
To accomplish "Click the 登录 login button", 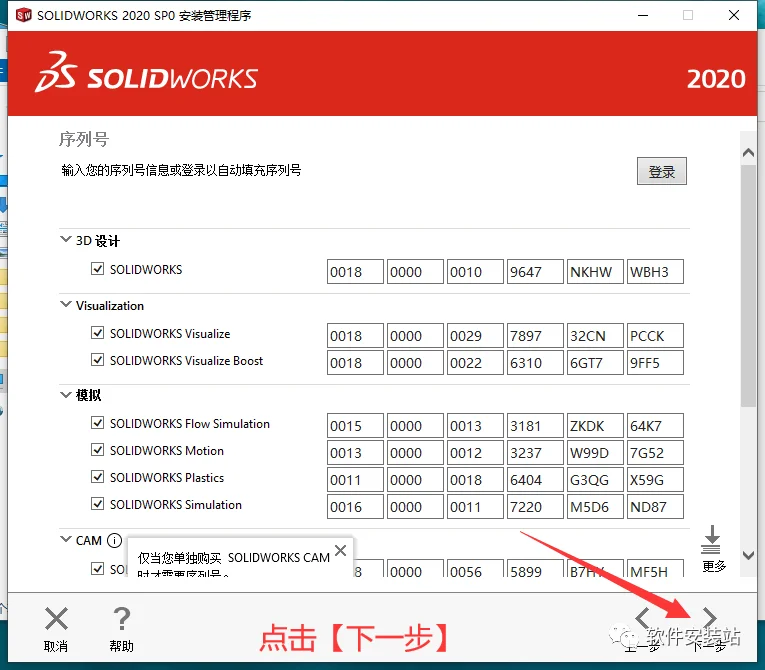I will coord(662,171).
